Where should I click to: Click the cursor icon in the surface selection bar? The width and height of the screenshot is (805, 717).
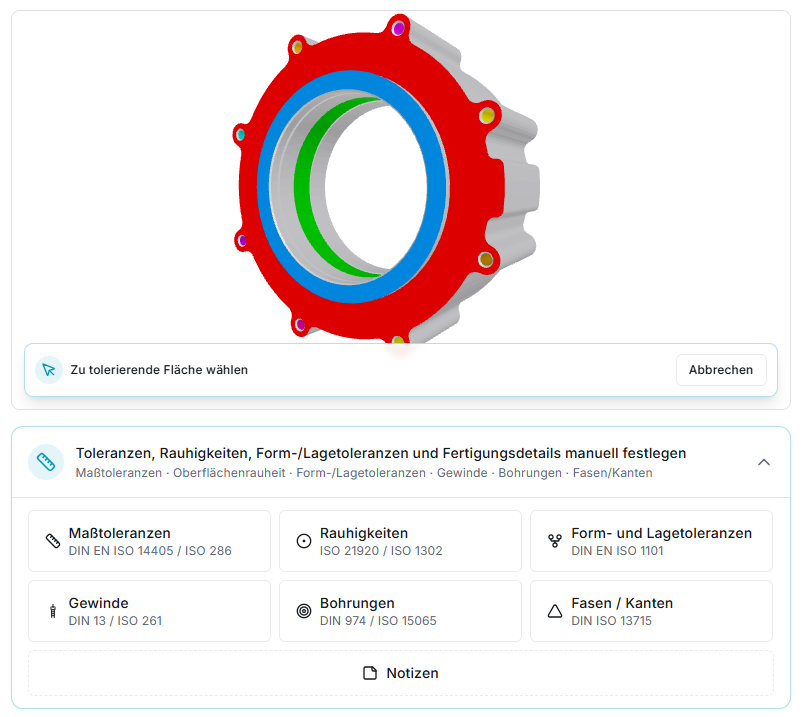click(49, 370)
